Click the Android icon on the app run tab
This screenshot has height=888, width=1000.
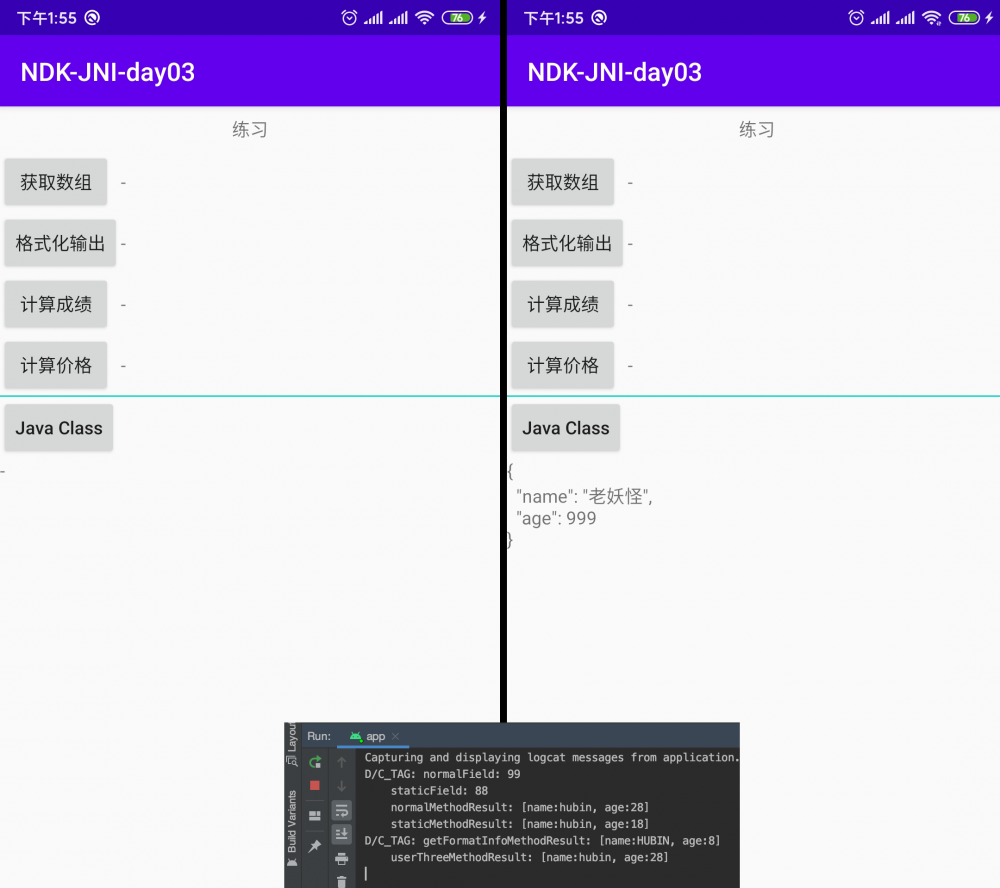pos(355,737)
